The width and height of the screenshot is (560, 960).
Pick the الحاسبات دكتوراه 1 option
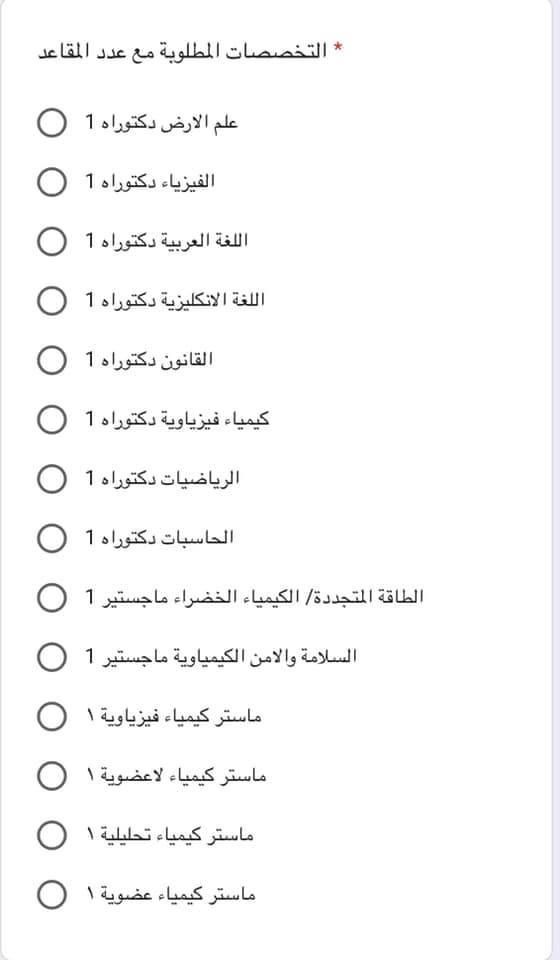51,538
